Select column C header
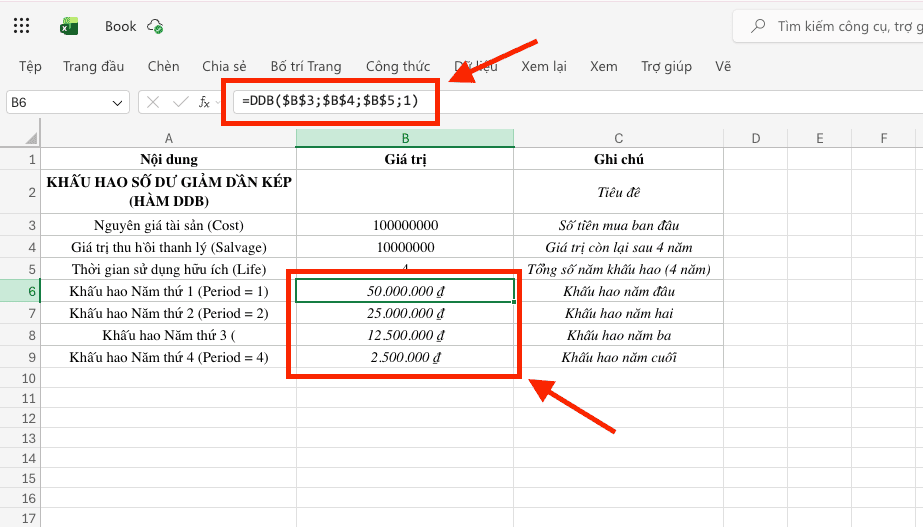The width and height of the screenshot is (923, 527). point(619,138)
